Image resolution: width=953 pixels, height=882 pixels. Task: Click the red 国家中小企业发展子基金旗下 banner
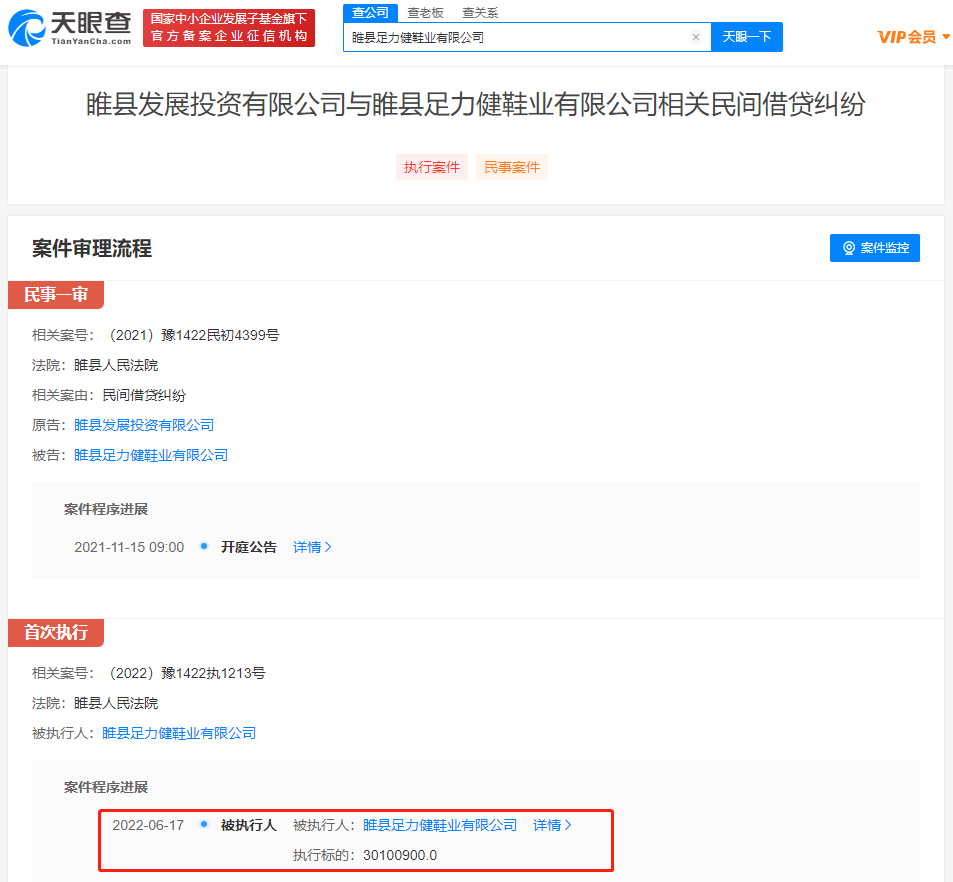[229, 28]
